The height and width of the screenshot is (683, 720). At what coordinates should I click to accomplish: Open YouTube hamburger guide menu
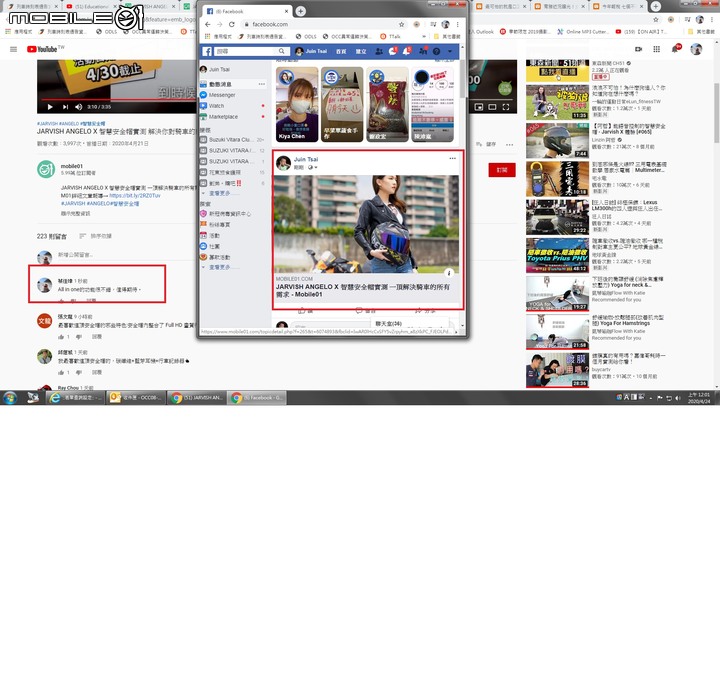[x=13, y=49]
